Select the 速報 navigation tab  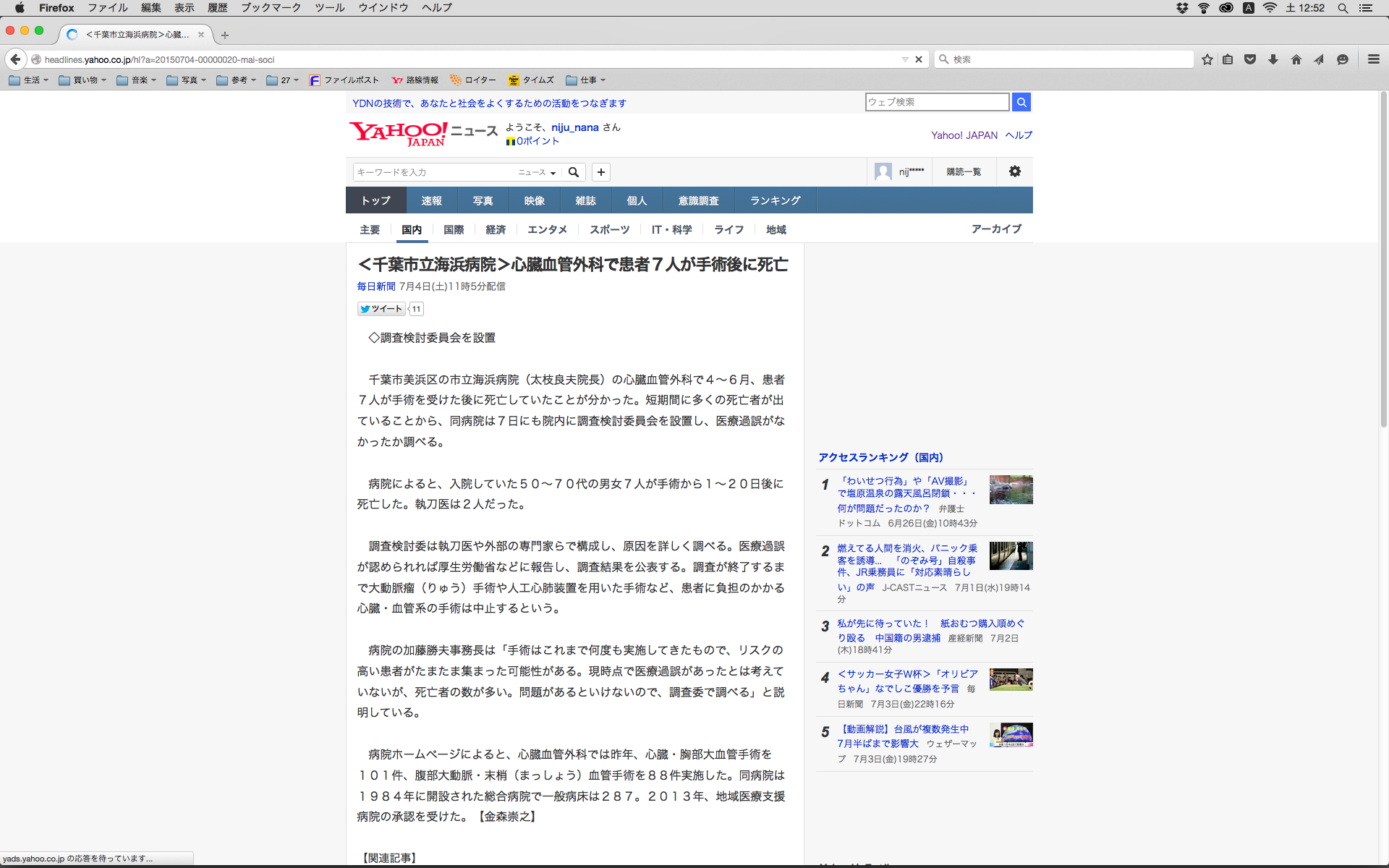[x=432, y=200]
